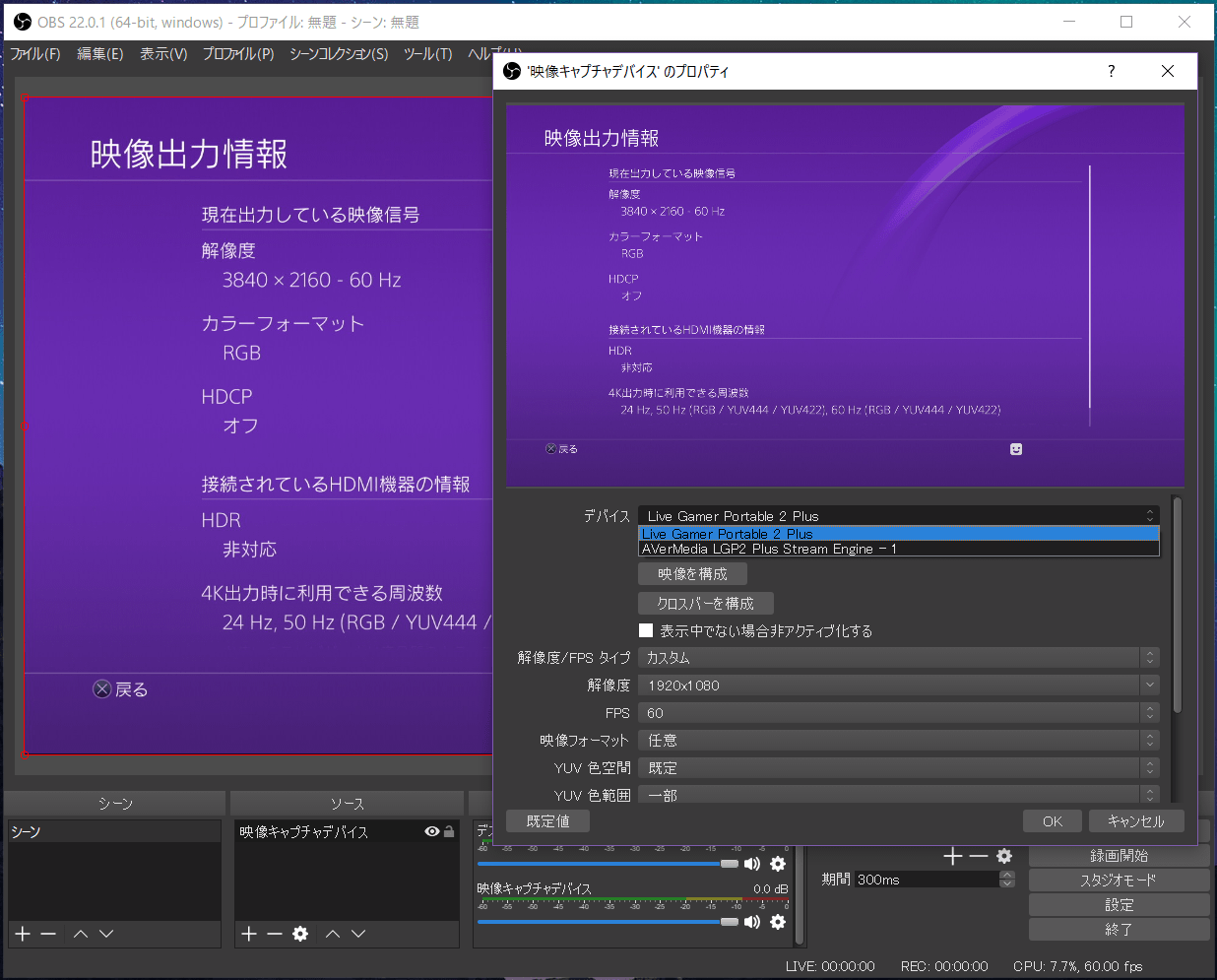Open the デバイス dropdown
The image size is (1217, 980).
click(x=899, y=516)
